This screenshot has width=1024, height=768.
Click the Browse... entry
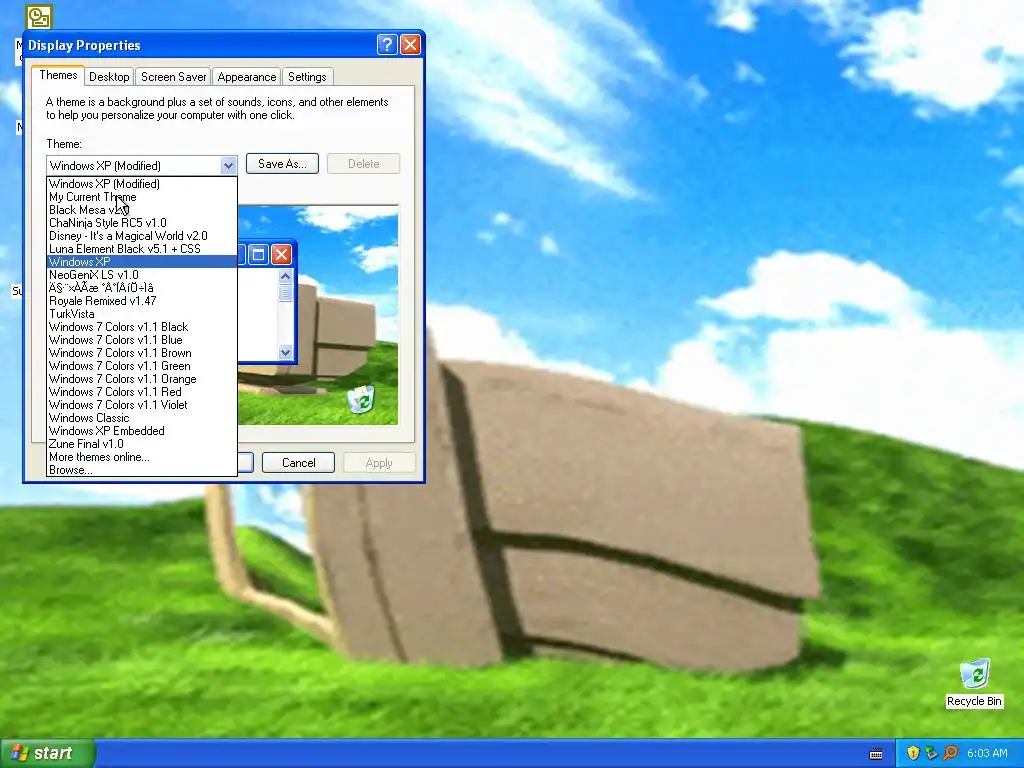(142, 470)
